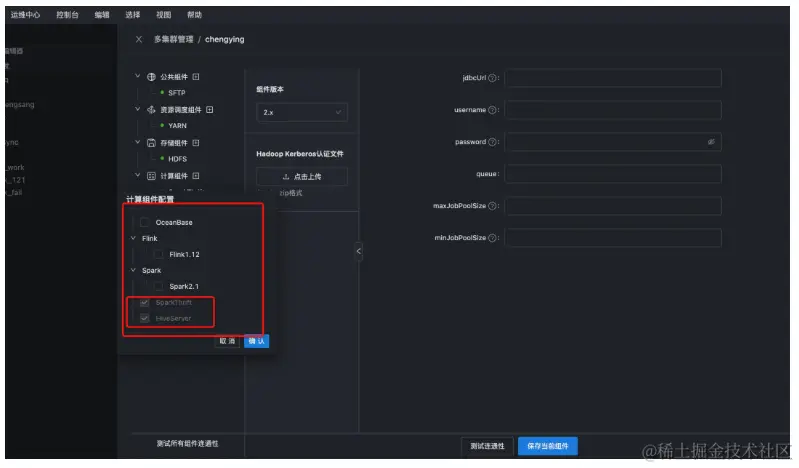Collapse the middle panel with the arrow handle
This screenshot has width=799, height=468.
[x=359, y=251]
